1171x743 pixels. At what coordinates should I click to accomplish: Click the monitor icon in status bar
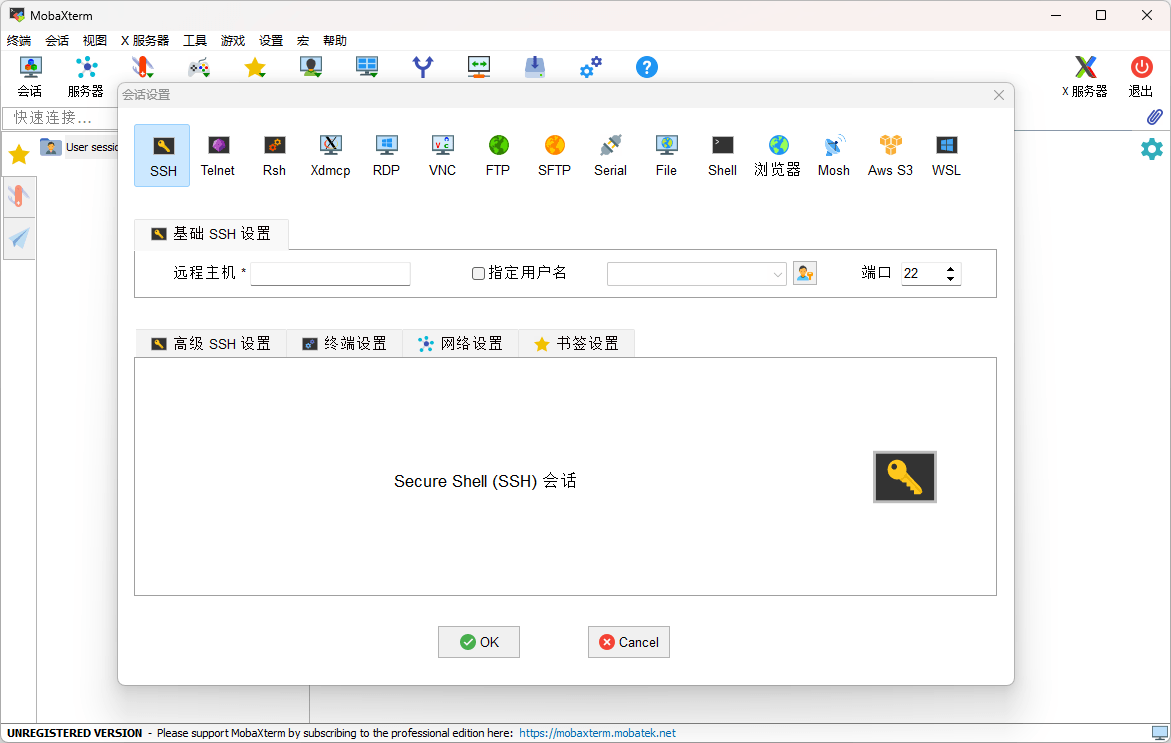1159,733
